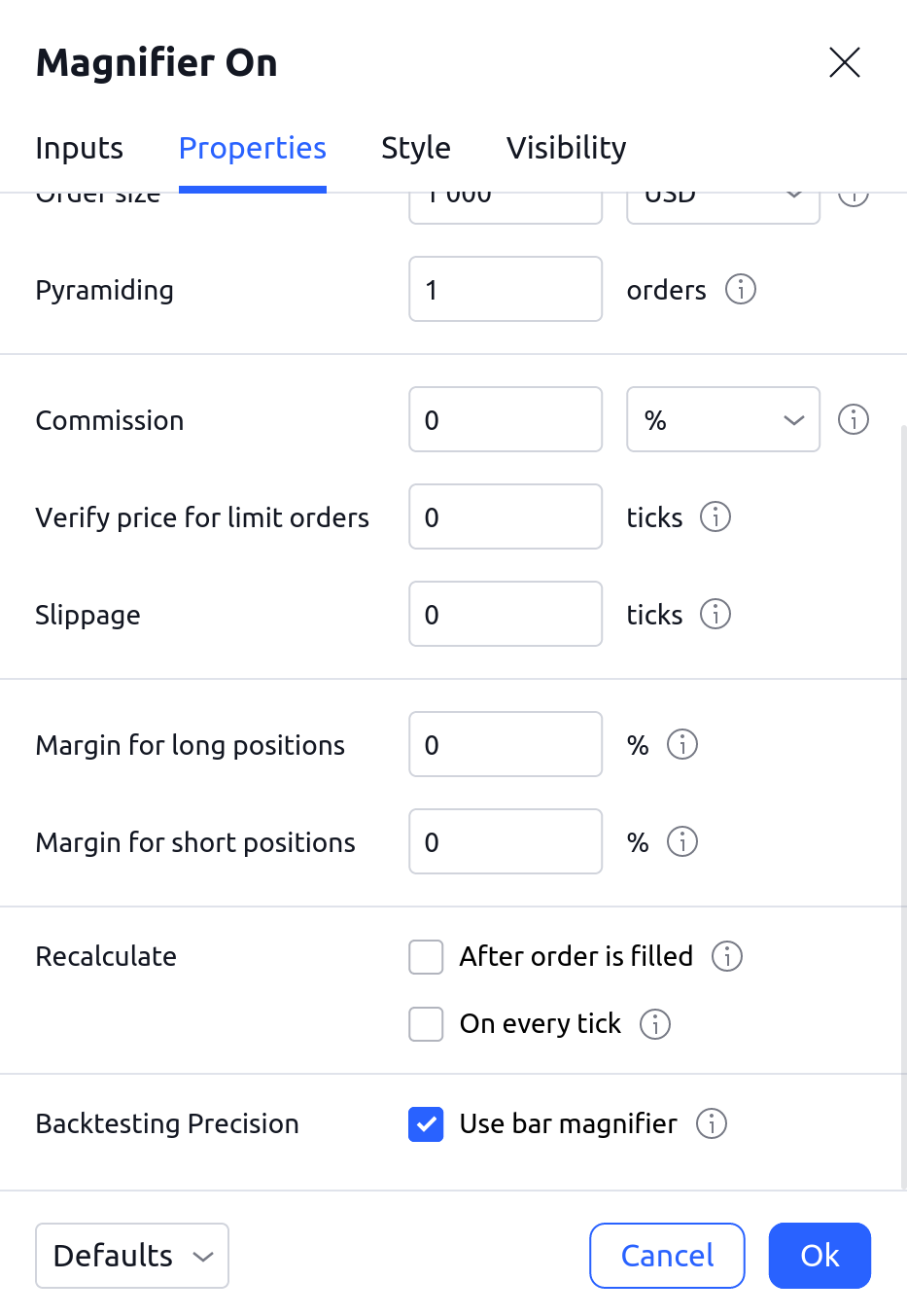Click the Commission info icon
This screenshot has height=1316, width=907.
click(854, 420)
